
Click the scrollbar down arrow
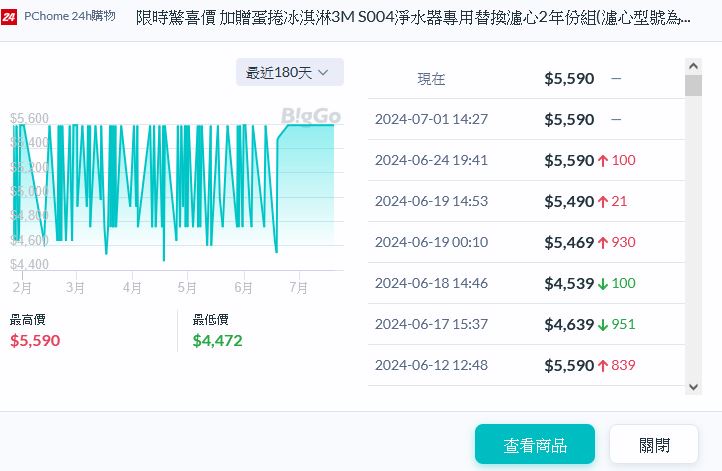(x=694, y=386)
